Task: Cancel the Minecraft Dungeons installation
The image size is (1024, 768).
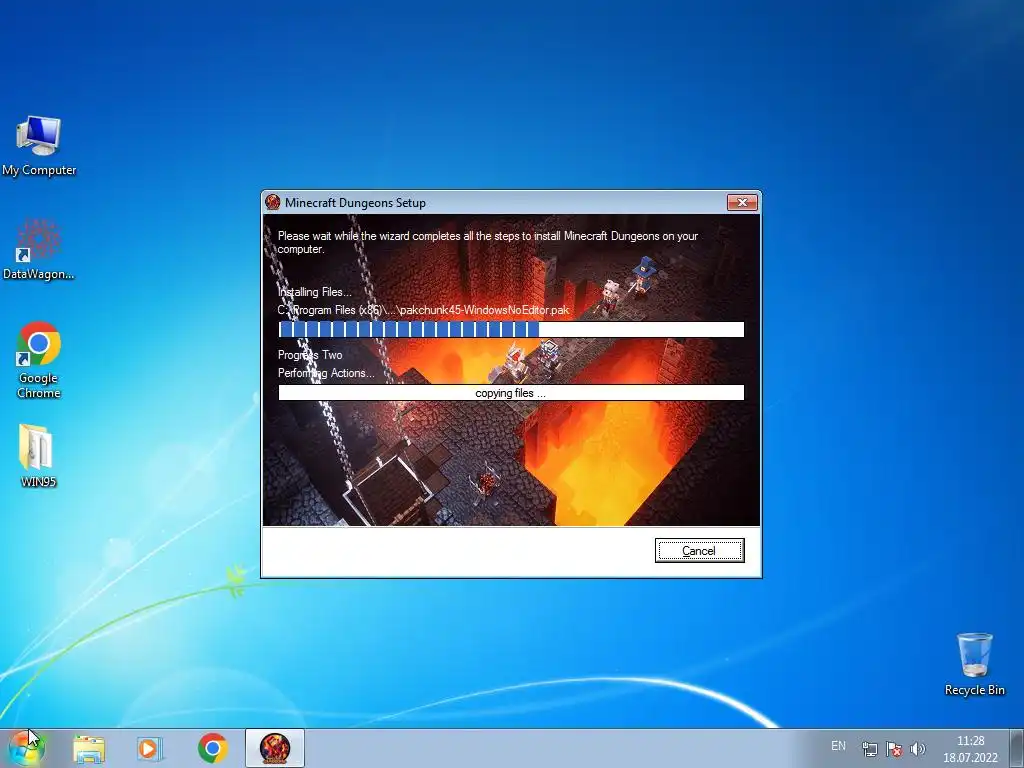Action: 699,551
